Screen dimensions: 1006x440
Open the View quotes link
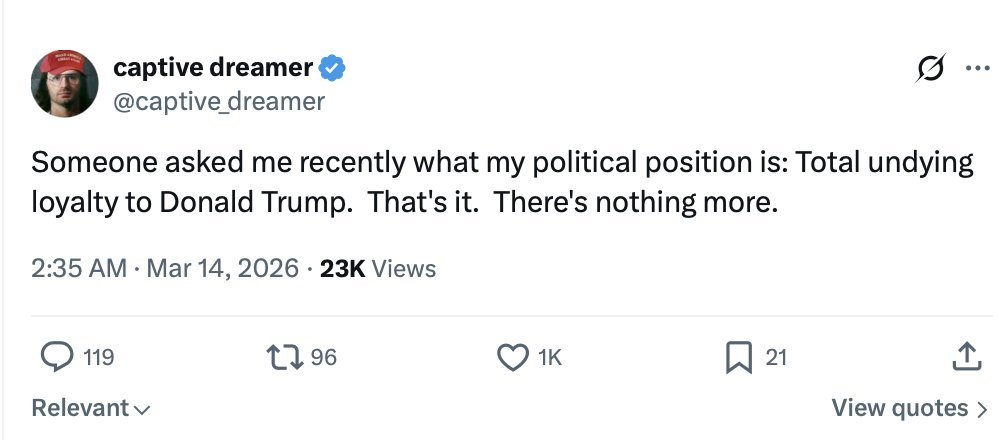[900, 408]
